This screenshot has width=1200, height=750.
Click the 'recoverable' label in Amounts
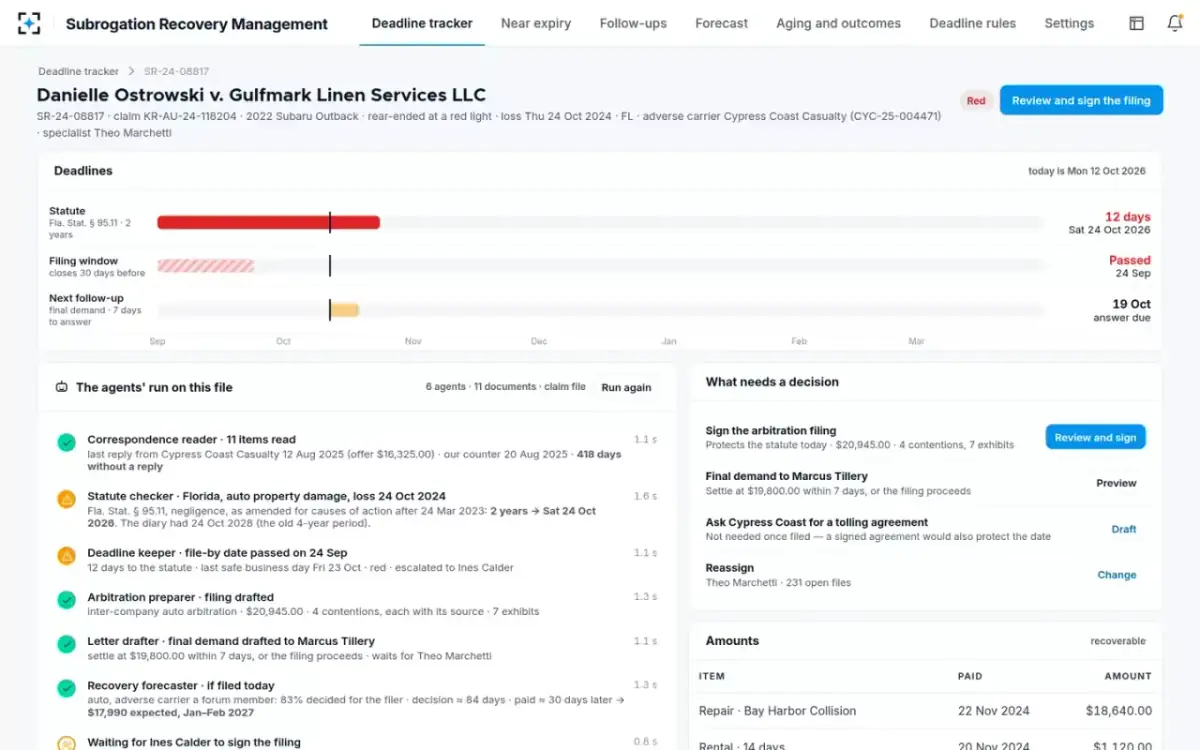[1118, 641]
